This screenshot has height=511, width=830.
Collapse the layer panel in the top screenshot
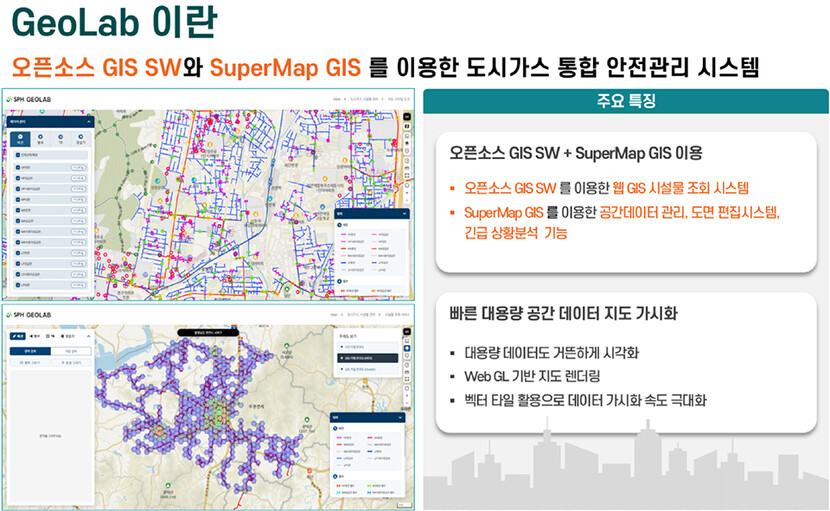coord(88,122)
